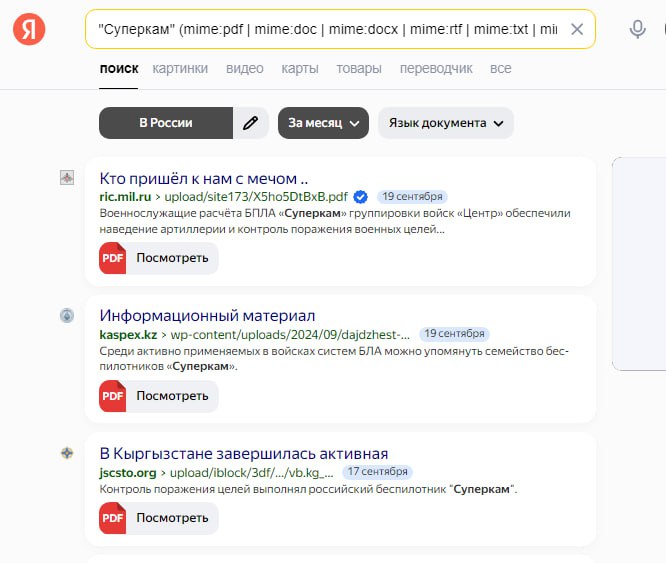
Task: Open the "Информационный материал" result link
Action: [207, 316]
